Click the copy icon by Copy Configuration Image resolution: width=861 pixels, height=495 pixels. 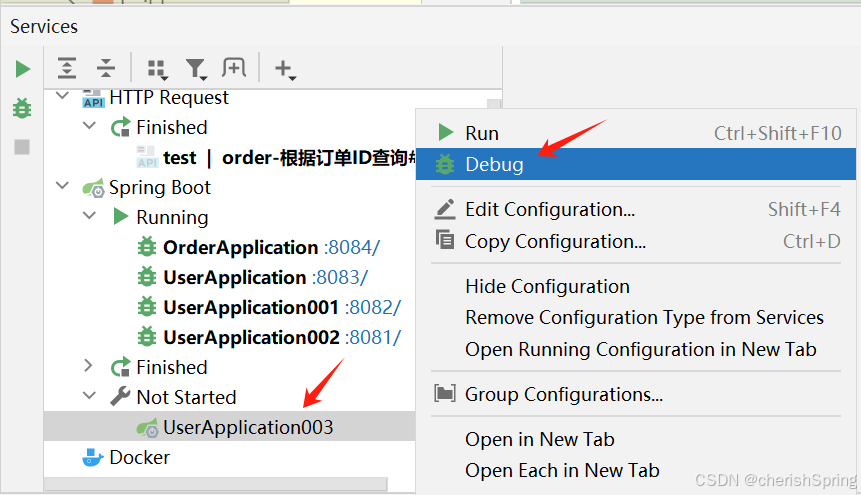445,240
